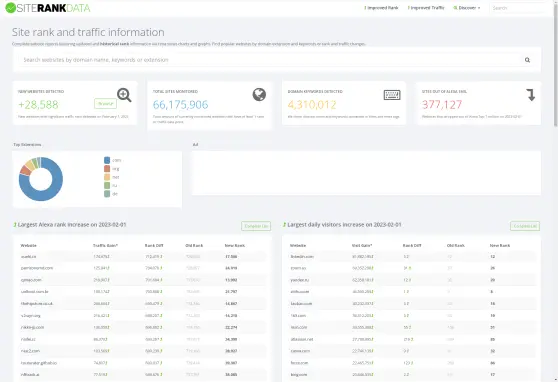Click the globe icon in sites monitored card

[x=259, y=95]
